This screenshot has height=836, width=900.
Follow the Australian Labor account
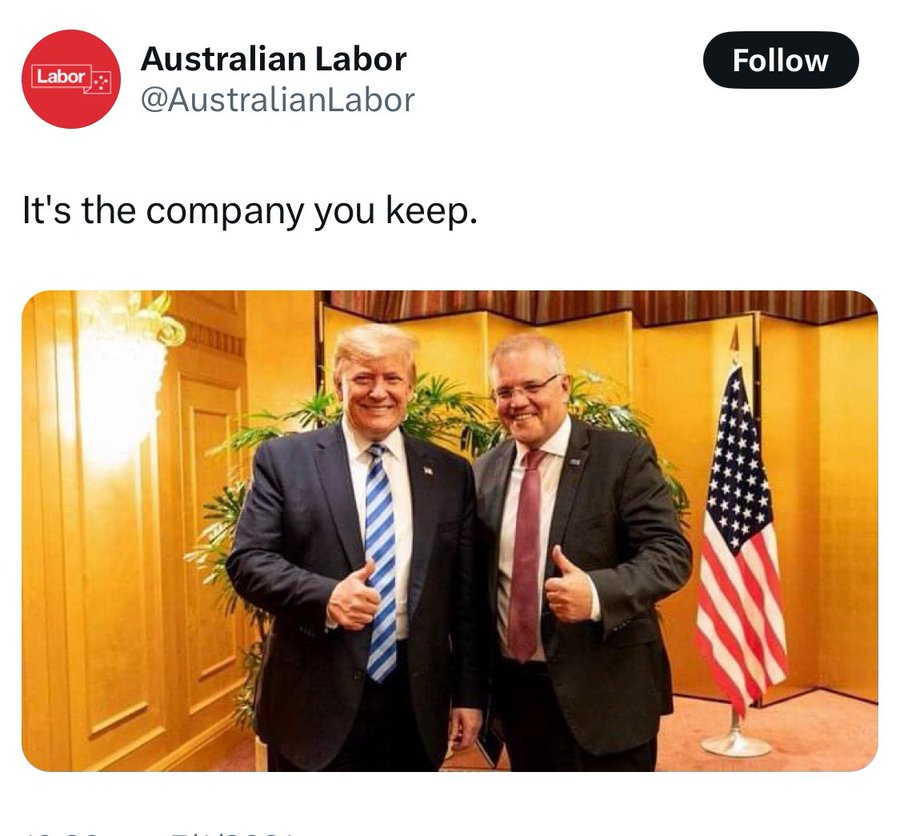click(x=781, y=60)
